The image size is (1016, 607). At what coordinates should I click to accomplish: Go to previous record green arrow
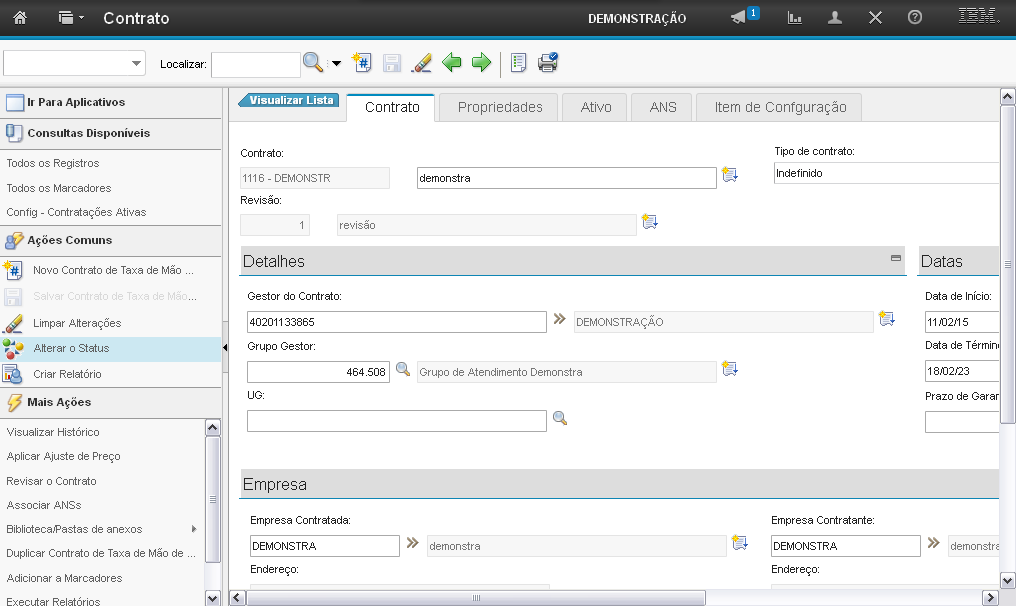coord(452,63)
